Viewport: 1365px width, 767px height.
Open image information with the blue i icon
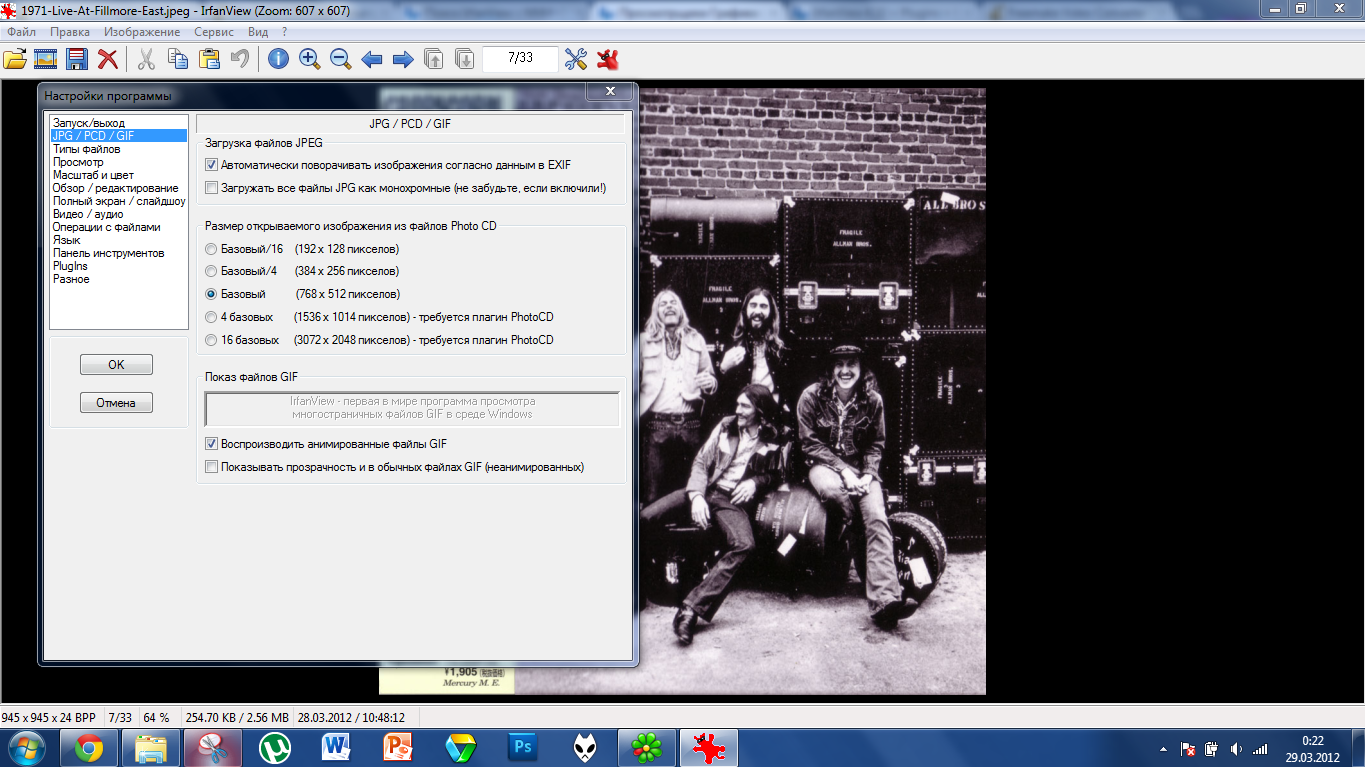(x=278, y=59)
